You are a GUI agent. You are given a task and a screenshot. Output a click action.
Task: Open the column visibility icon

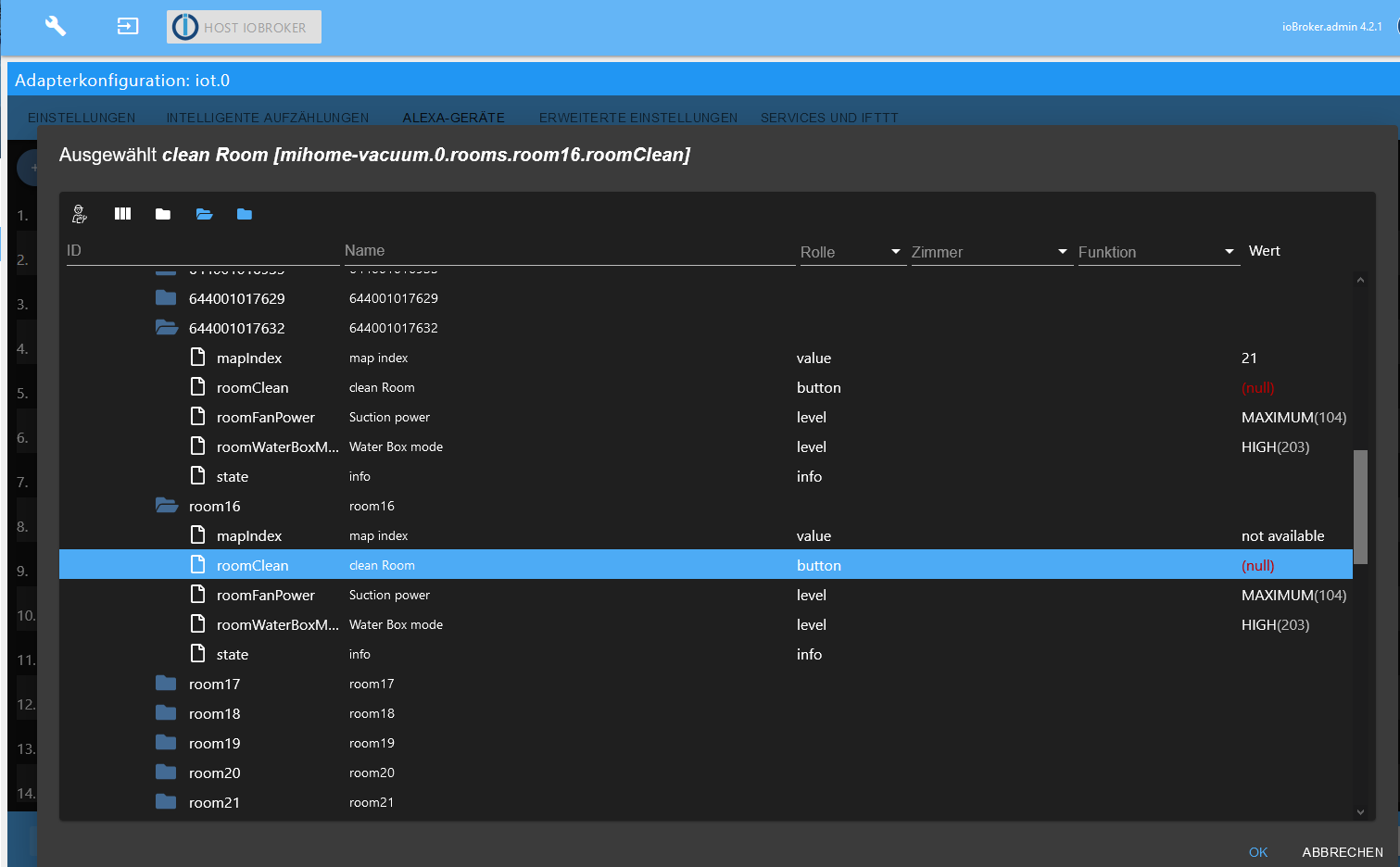pos(122,214)
